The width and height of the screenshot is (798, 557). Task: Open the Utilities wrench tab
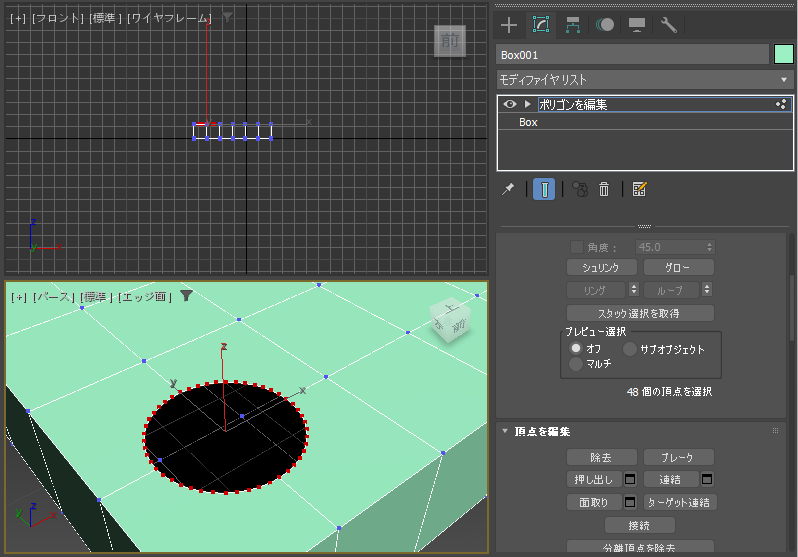tap(668, 25)
